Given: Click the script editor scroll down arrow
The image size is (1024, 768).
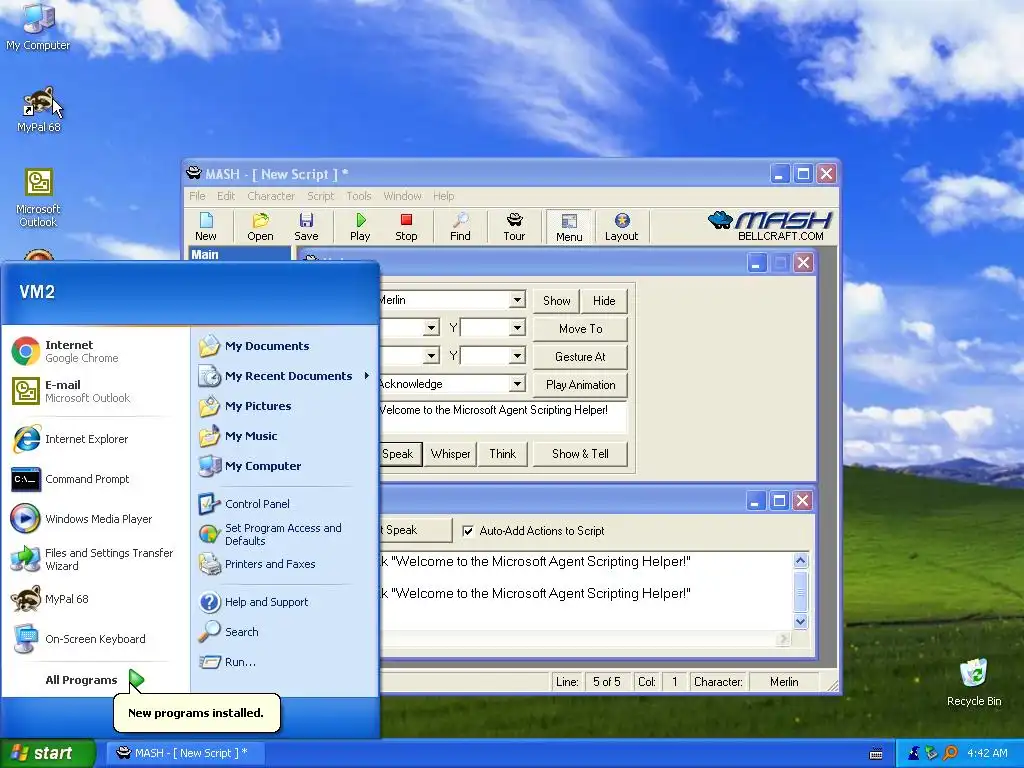Looking at the screenshot, I should tap(801, 621).
